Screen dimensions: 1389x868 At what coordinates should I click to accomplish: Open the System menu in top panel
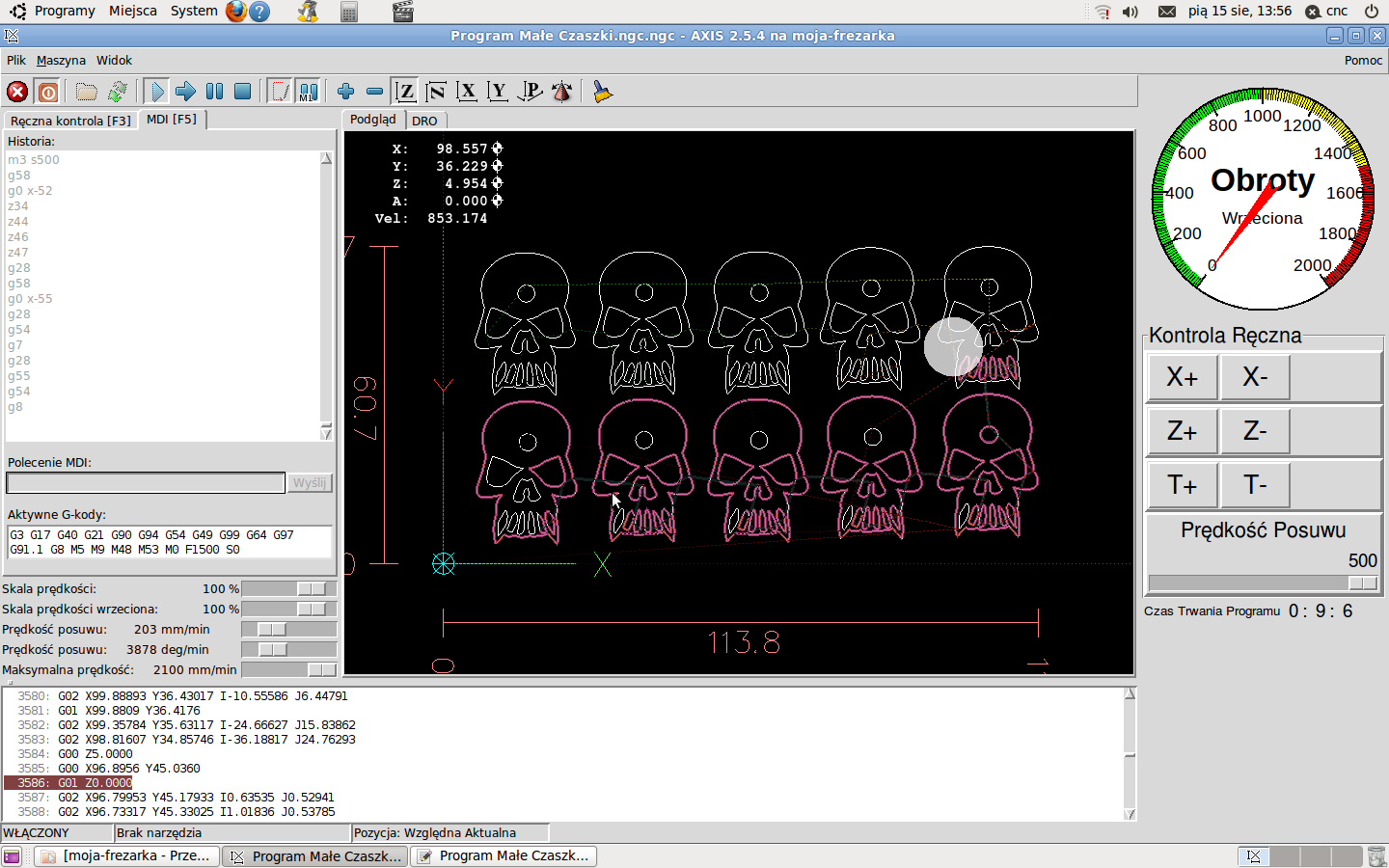[194, 11]
